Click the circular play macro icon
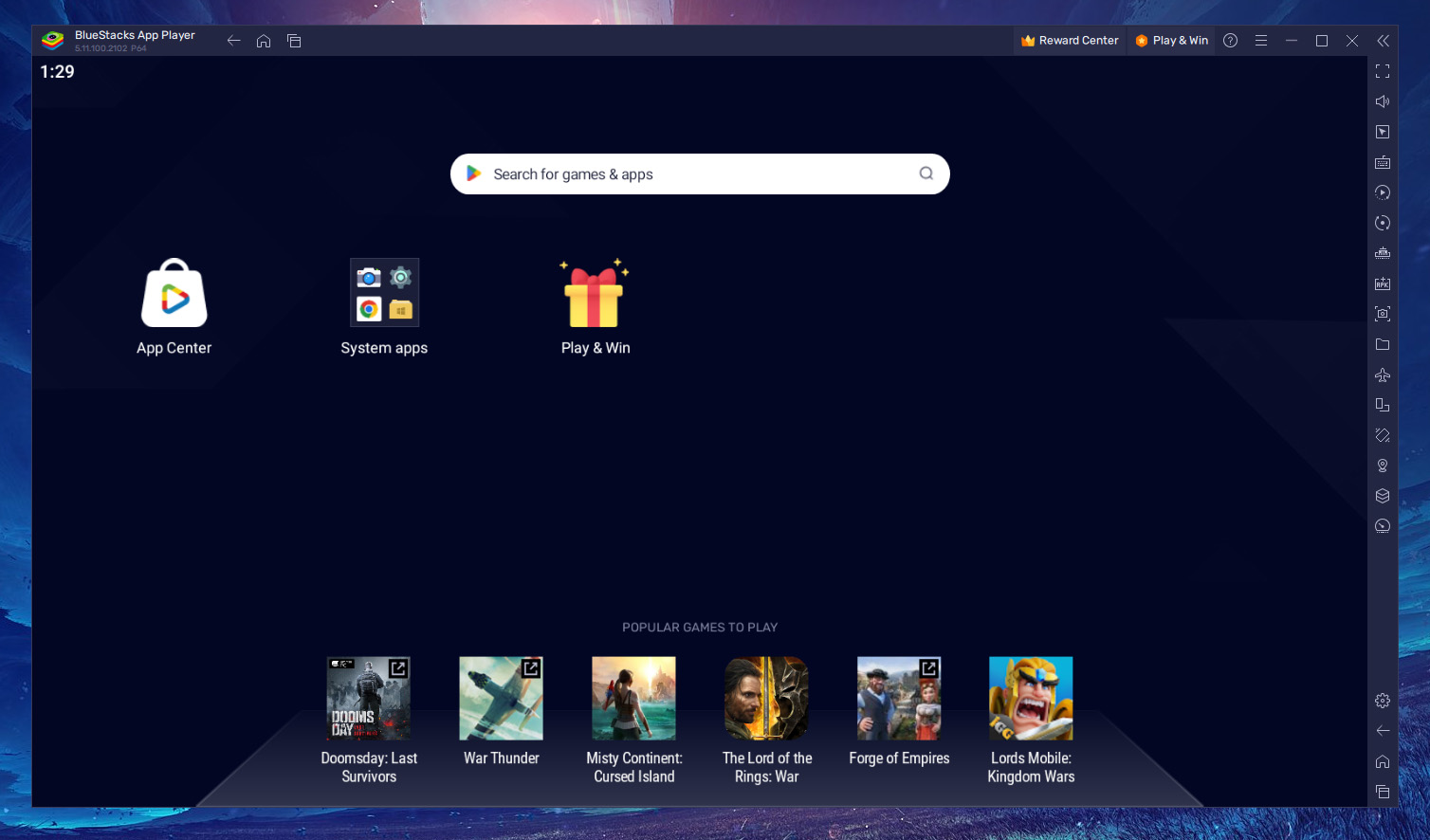This screenshot has width=1430, height=840. click(1383, 192)
